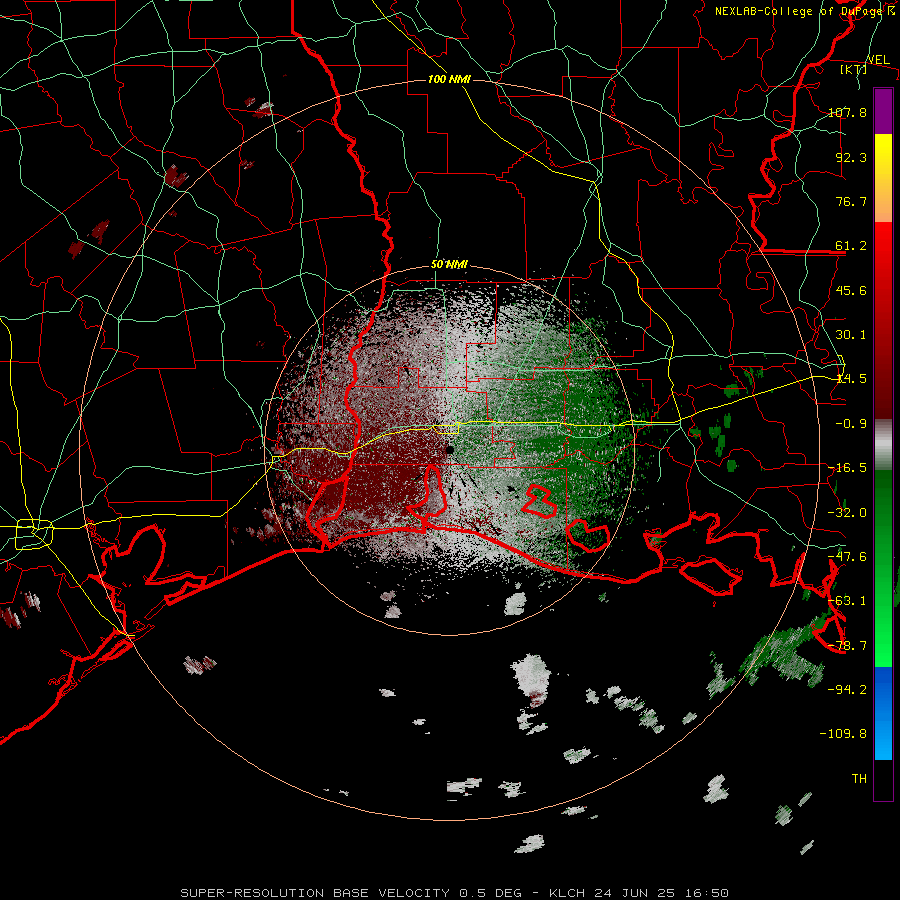Click the VEL legend title
Image resolution: width=900 pixels, height=900 pixels.
point(878,60)
